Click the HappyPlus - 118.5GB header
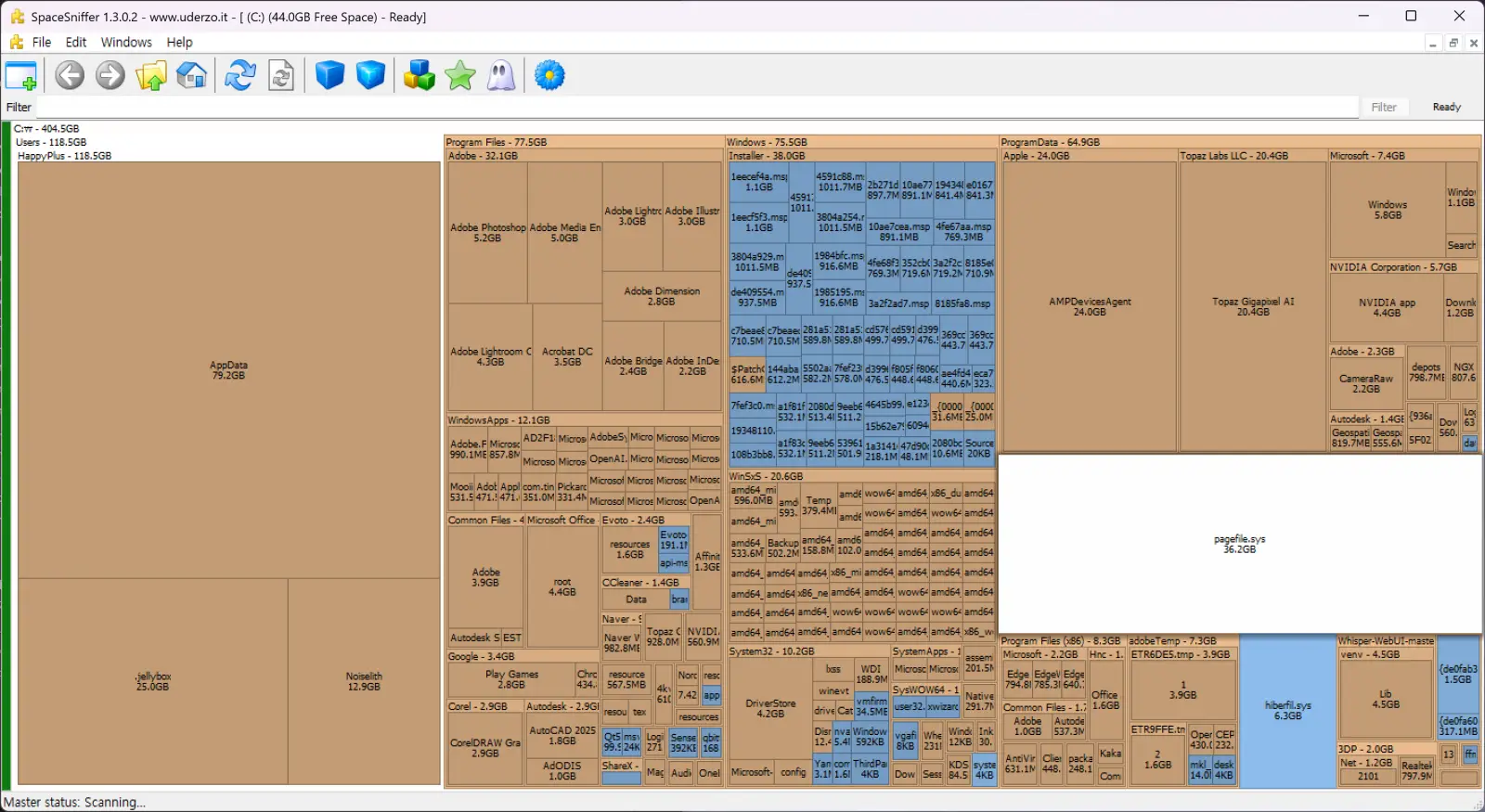Screen dimensions: 1485x812 (64, 156)
